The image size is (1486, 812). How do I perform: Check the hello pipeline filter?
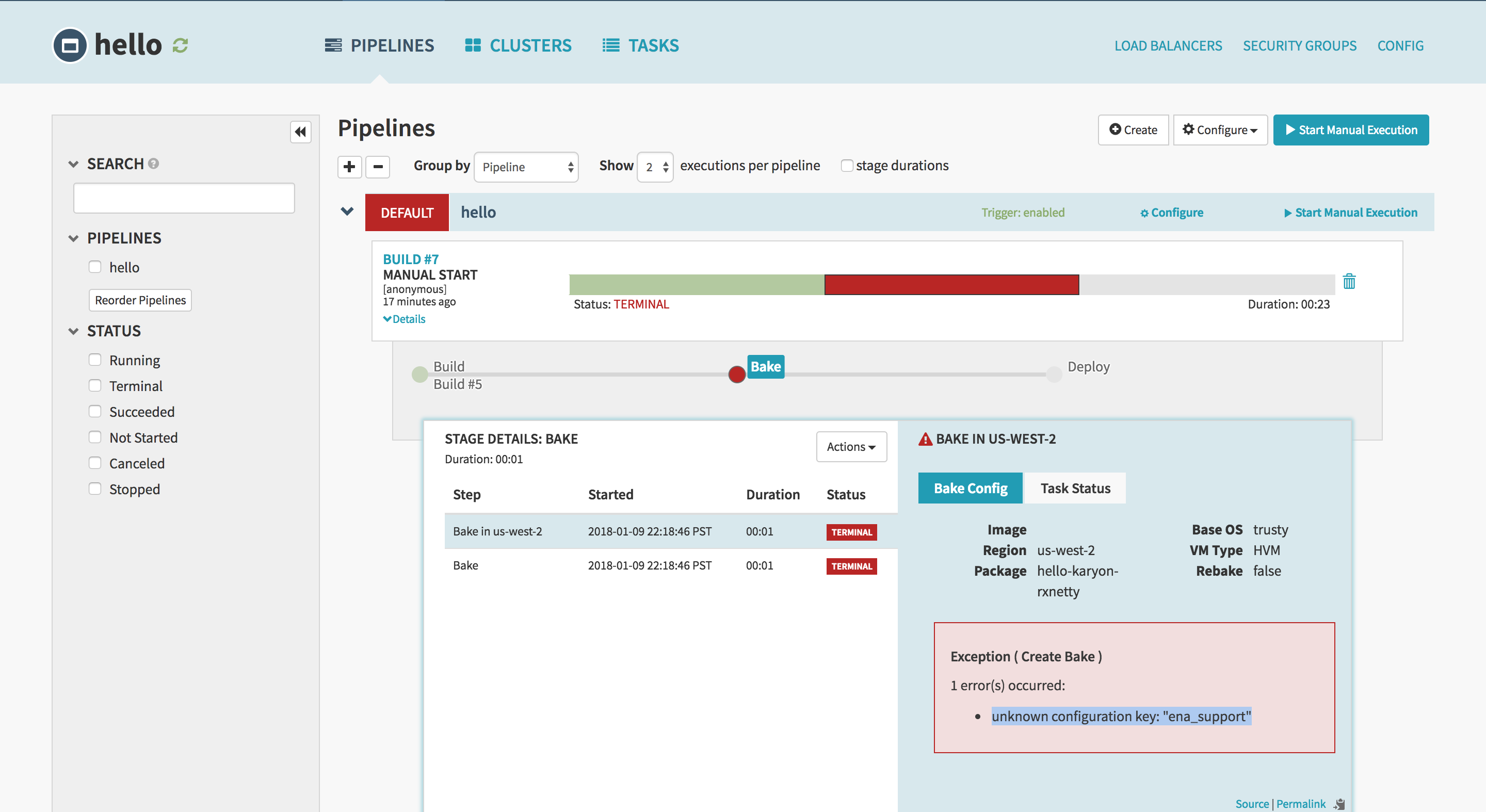pos(95,266)
